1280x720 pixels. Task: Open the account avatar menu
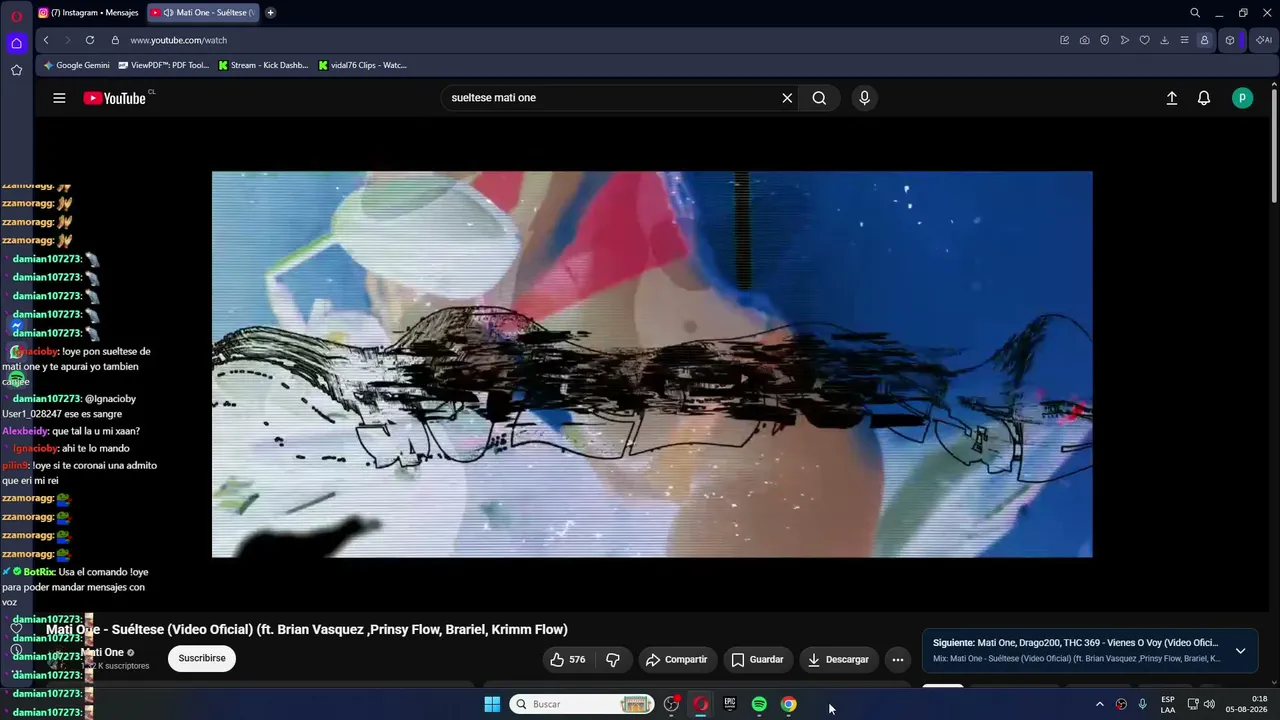point(1242,98)
